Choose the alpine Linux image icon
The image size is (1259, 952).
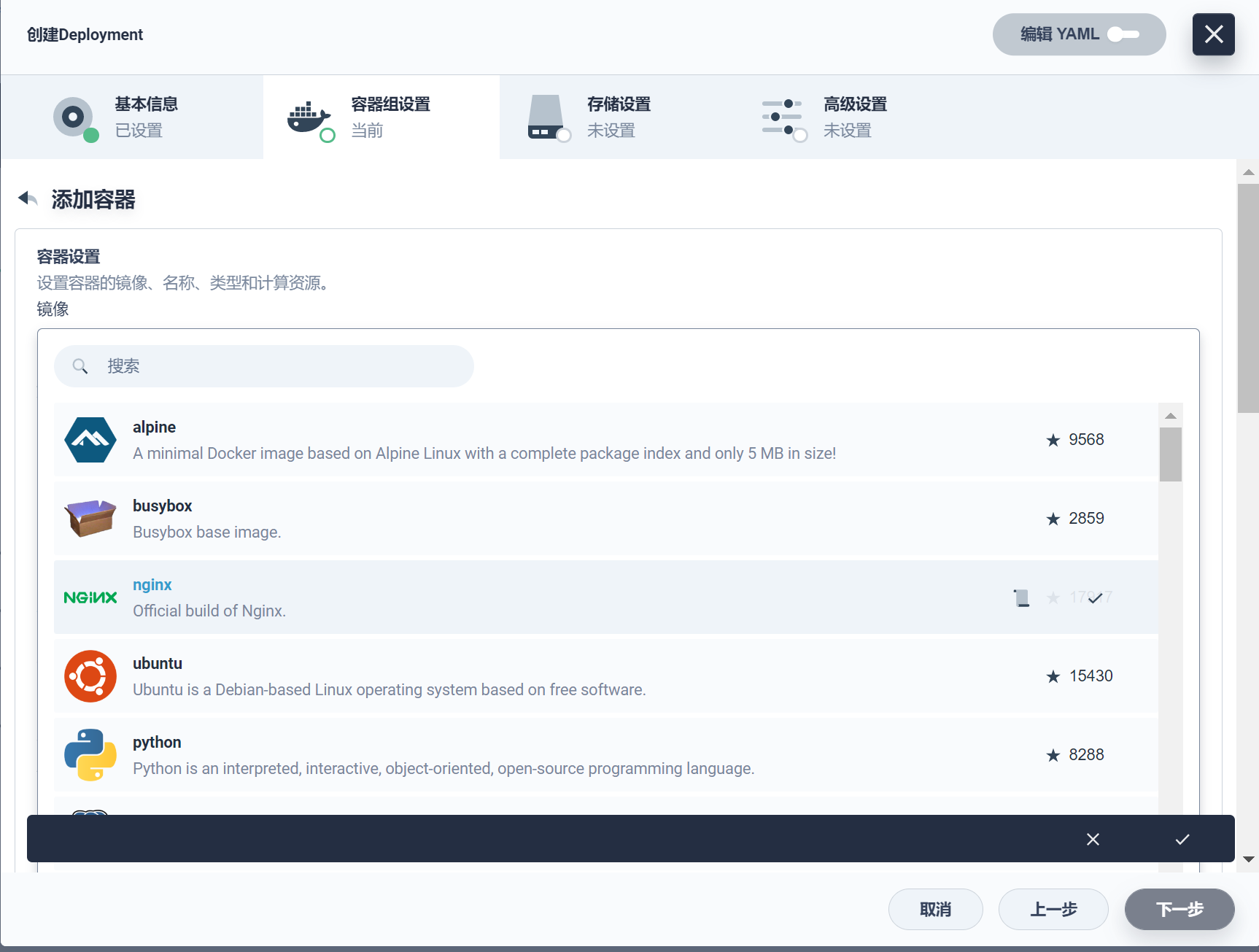coord(90,440)
